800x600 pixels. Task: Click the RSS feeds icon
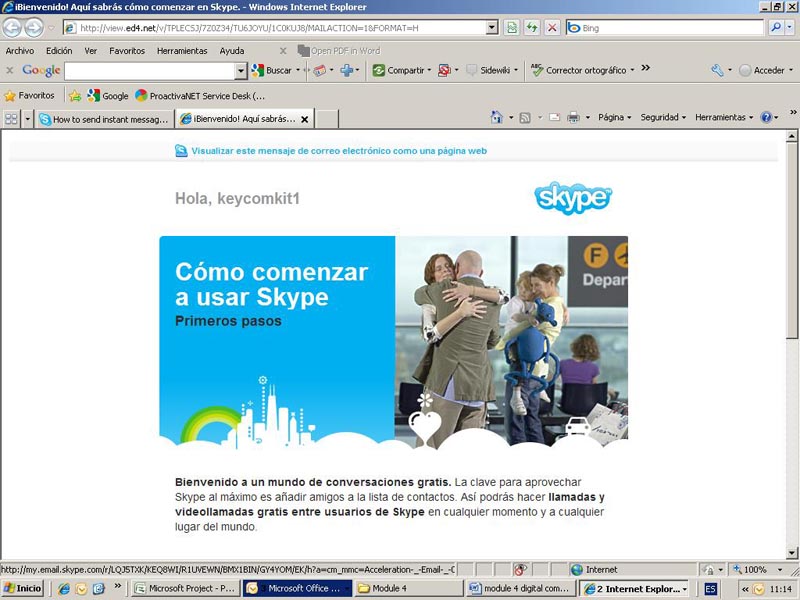[524, 118]
